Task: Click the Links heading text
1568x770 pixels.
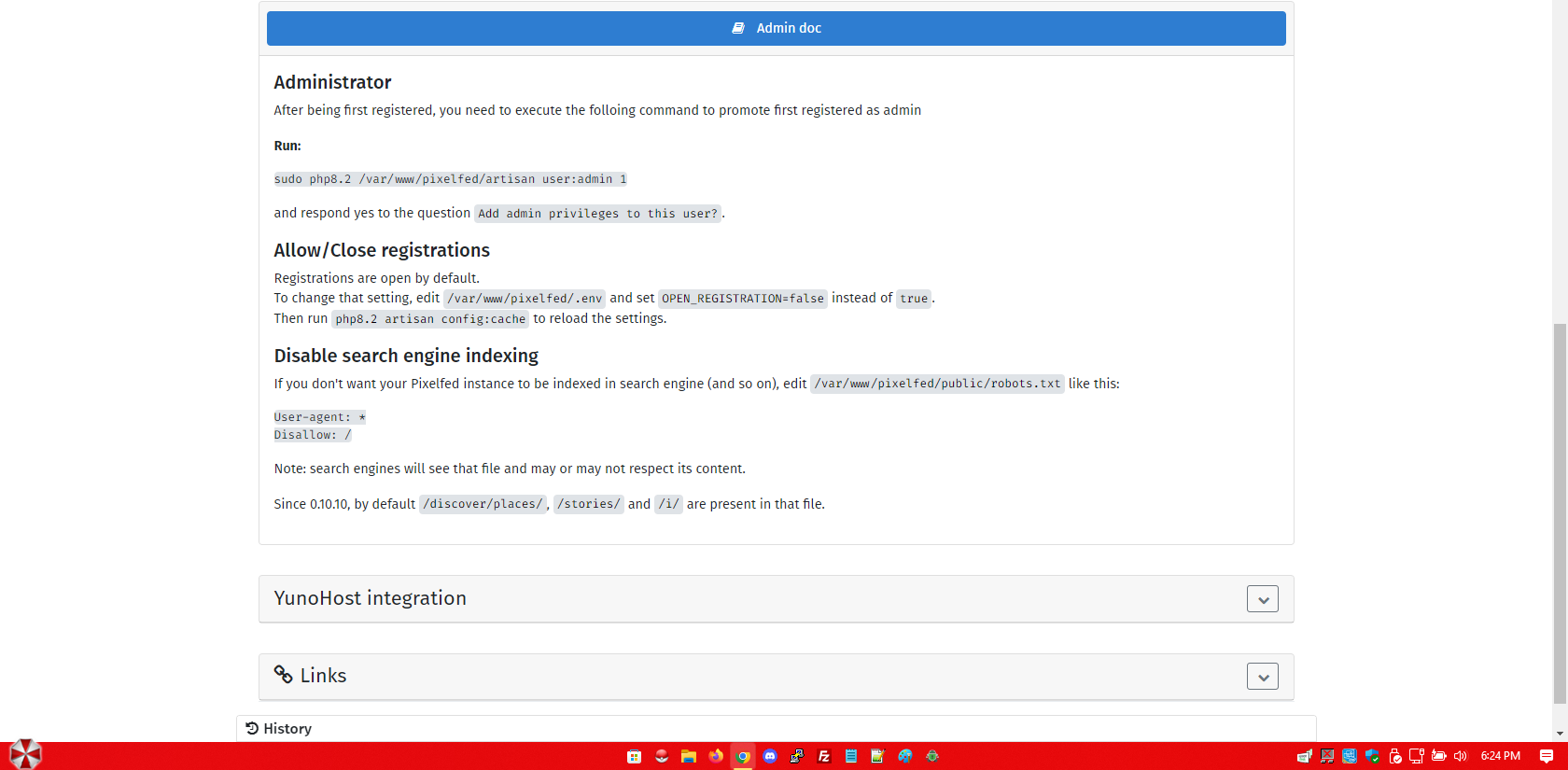Action: pos(323,676)
